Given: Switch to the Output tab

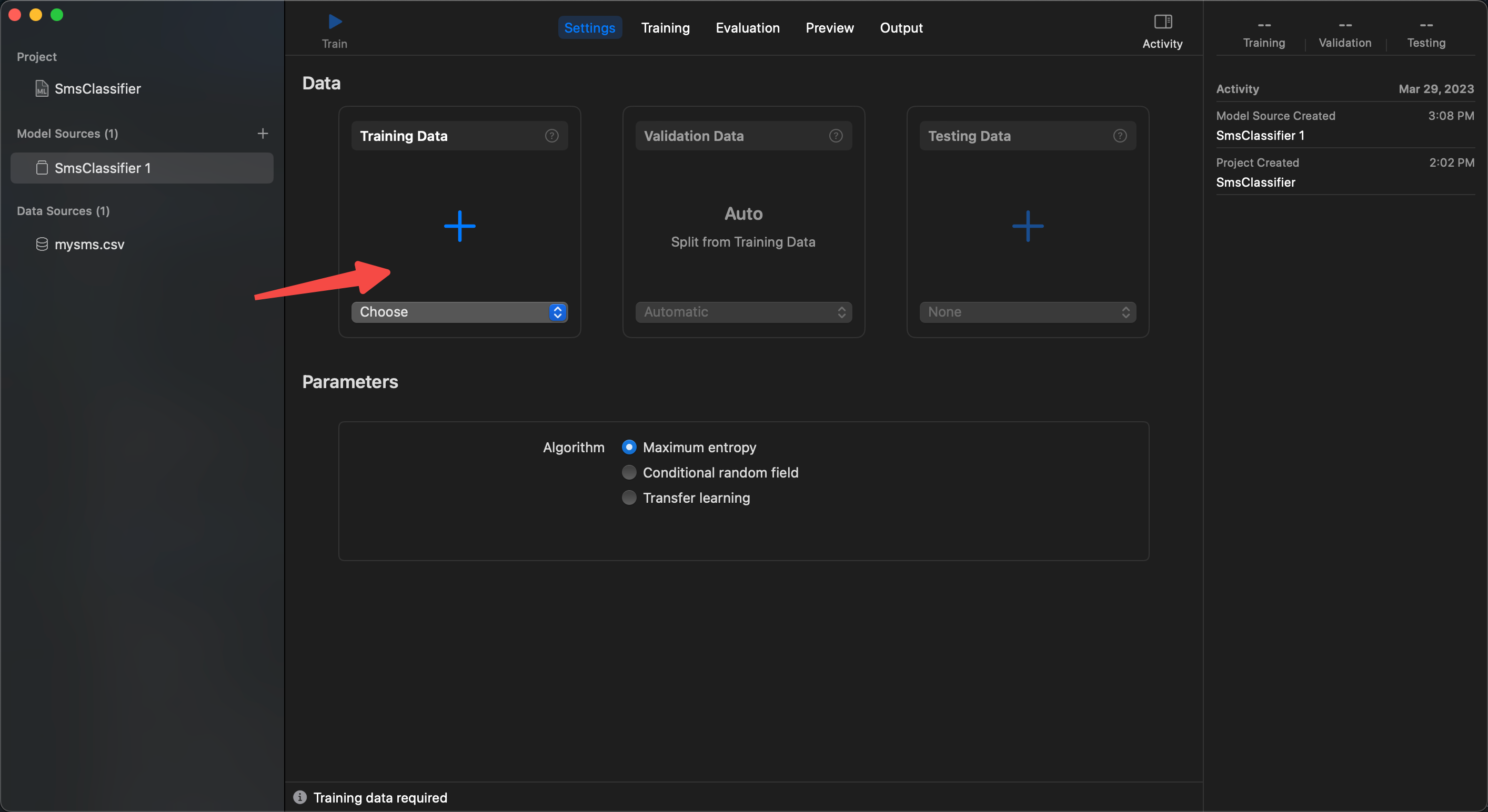Looking at the screenshot, I should (901, 28).
